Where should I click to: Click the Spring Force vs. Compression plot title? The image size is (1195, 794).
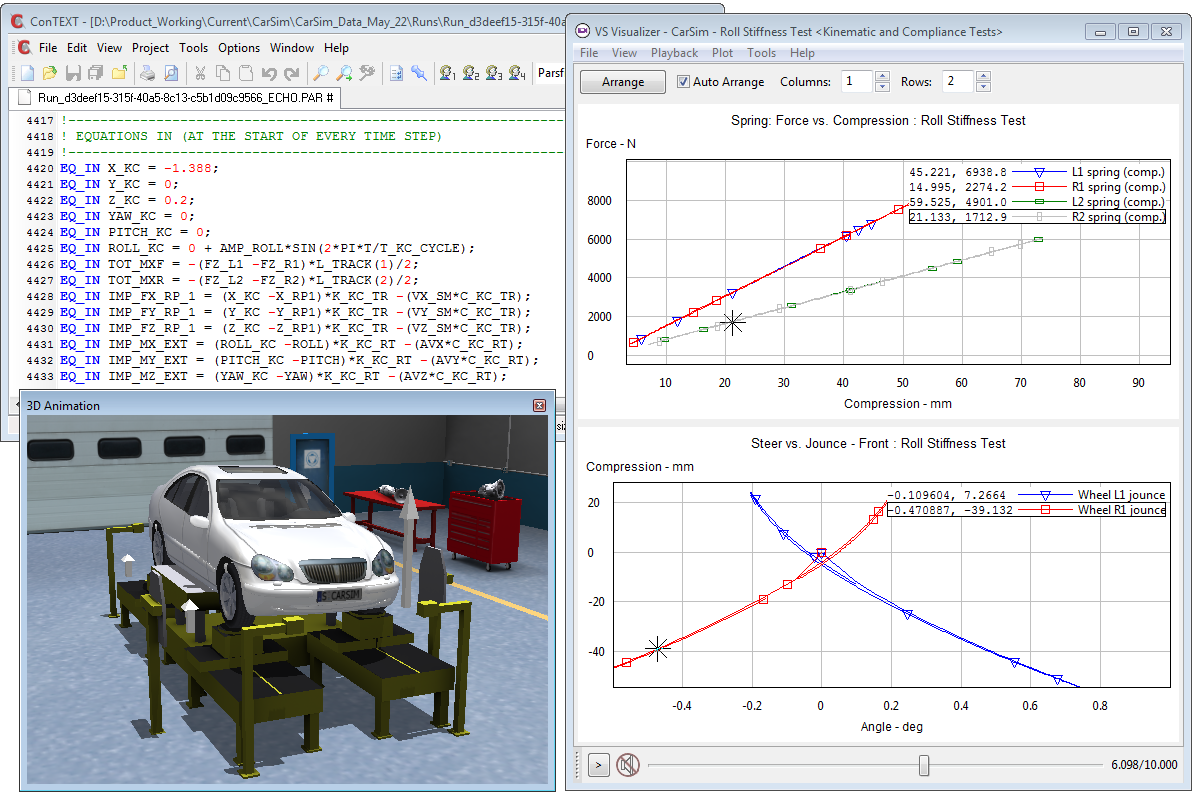[x=878, y=120]
